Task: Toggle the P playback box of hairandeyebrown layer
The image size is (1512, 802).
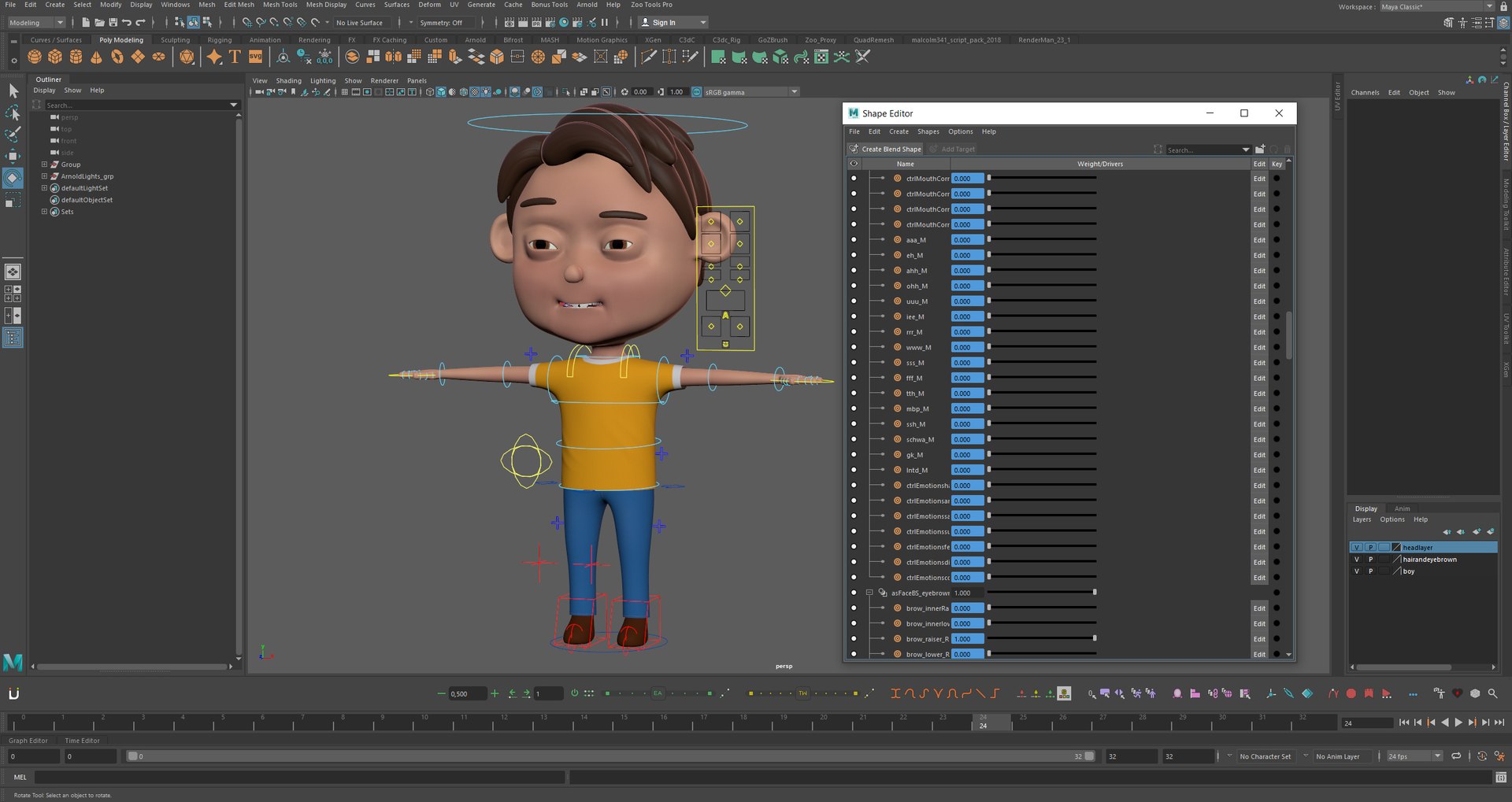Action: tap(1370, 560)
